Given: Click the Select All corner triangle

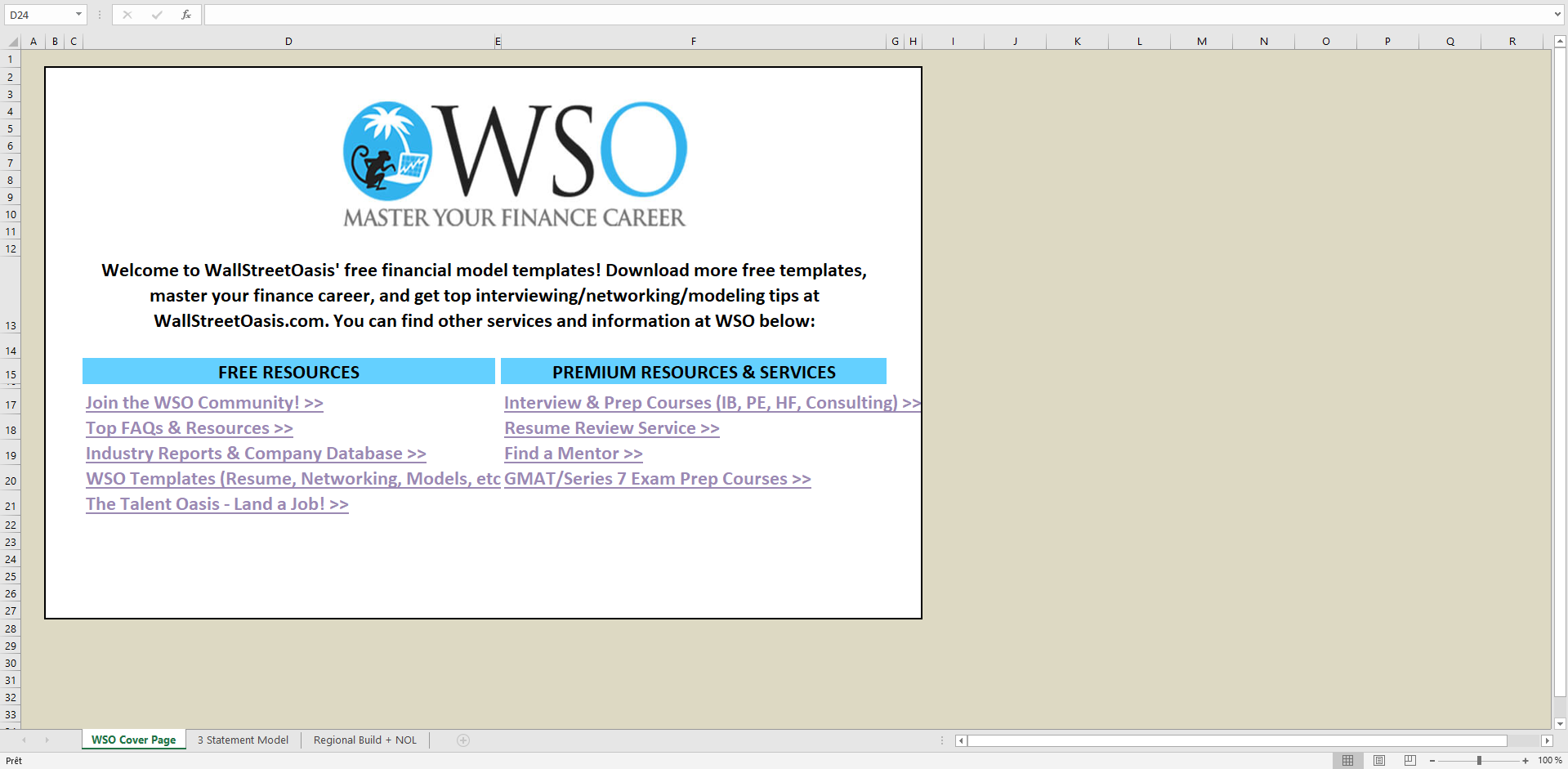Looking at the screenshot, I should tap(12, 42).
